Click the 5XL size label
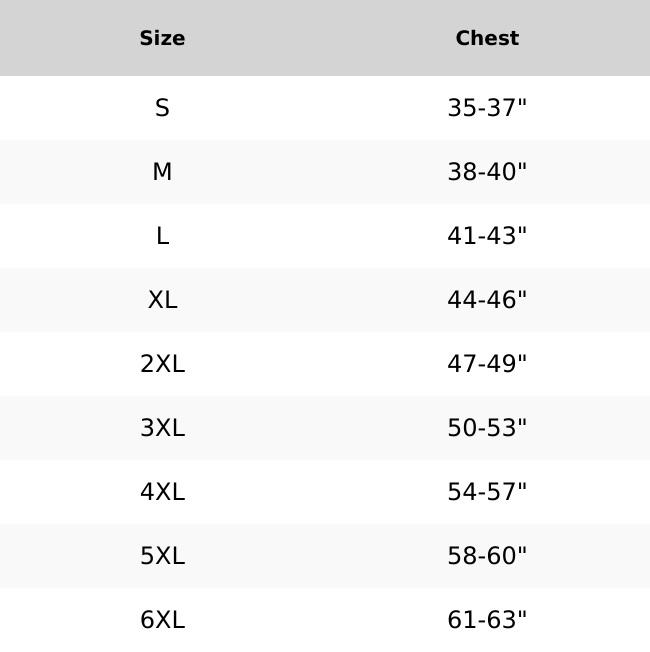650x652 pixels. 162,556
